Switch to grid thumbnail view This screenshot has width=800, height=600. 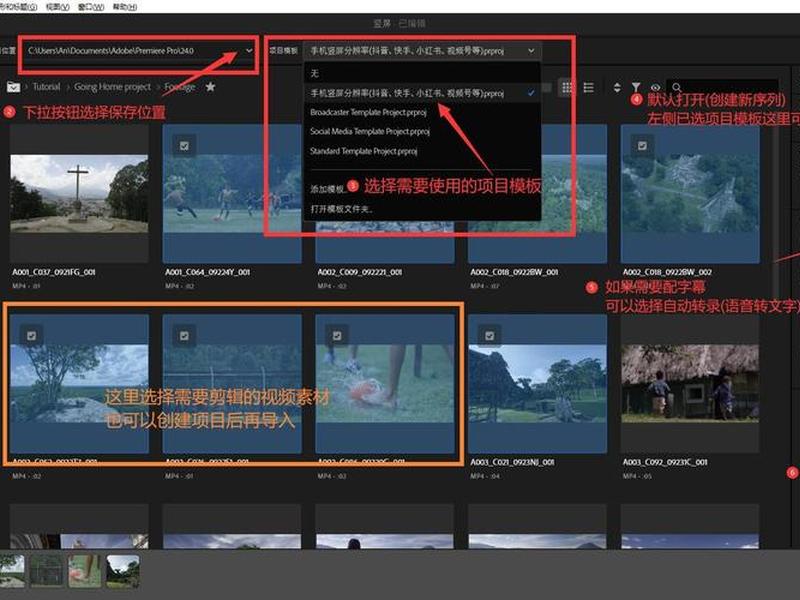[567, 88]
